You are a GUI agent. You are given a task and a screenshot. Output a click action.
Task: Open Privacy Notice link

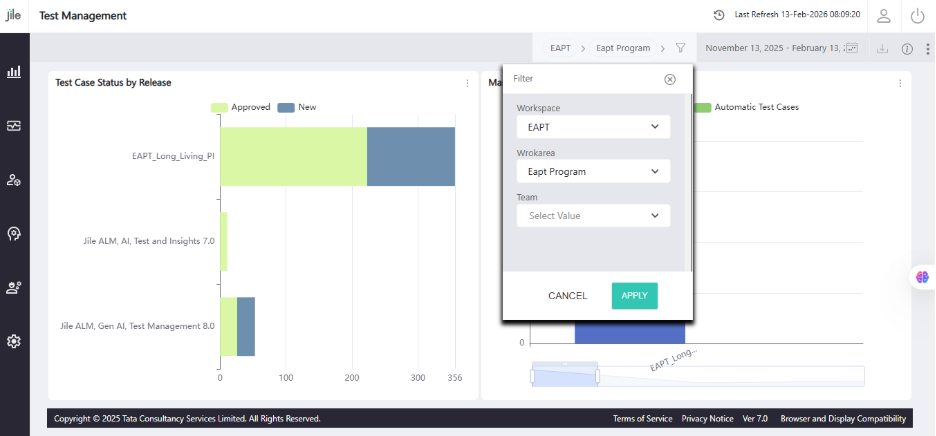(707, 419)
